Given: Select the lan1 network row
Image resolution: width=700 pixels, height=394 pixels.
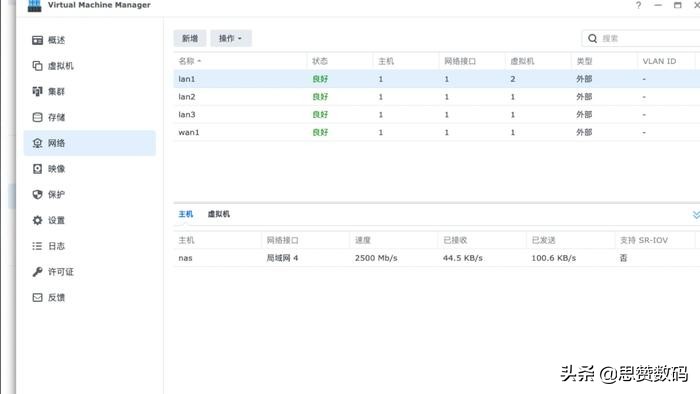Looking at the screenshot, I should click(437, 79).
